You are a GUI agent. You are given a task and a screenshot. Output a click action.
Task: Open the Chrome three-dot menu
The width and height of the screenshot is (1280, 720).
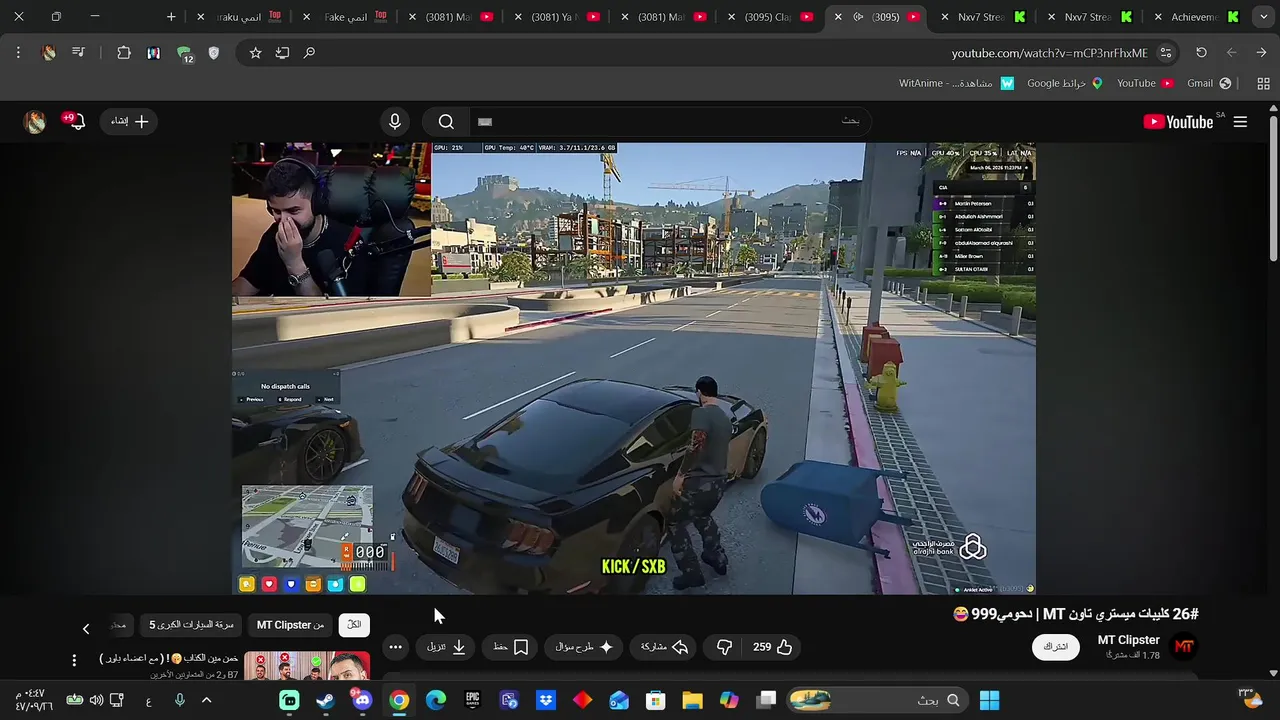(18, 53)
